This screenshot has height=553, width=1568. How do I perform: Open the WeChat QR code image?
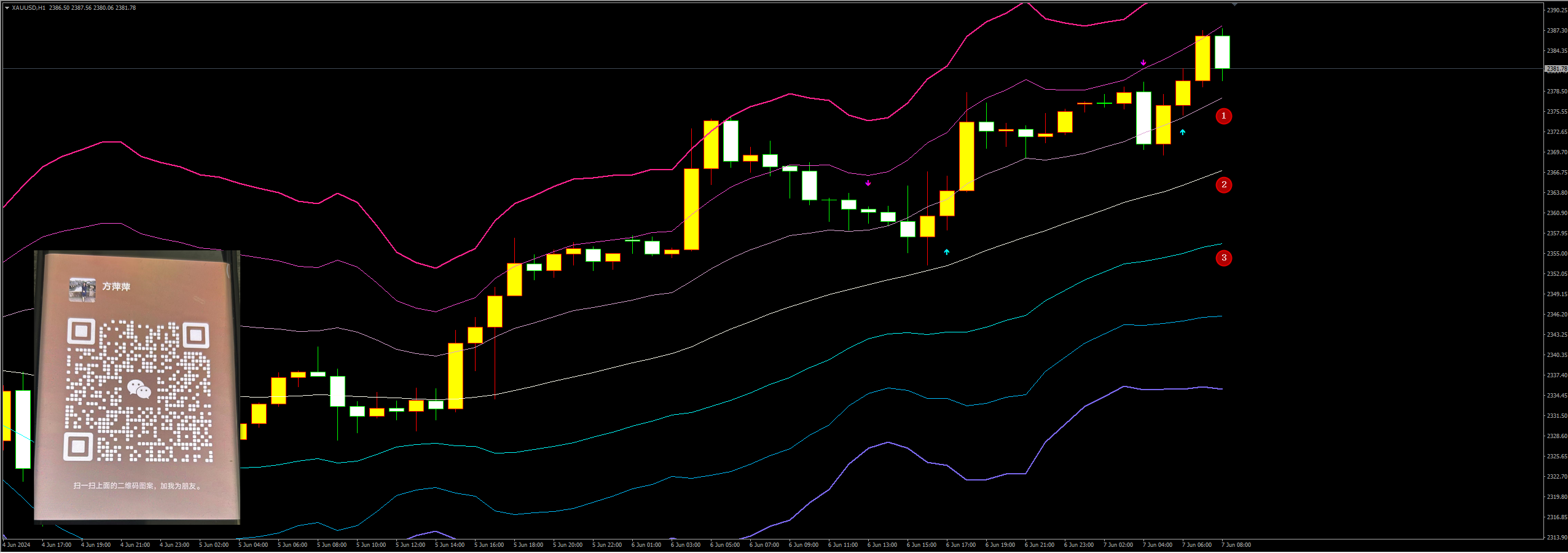point(136,387)
